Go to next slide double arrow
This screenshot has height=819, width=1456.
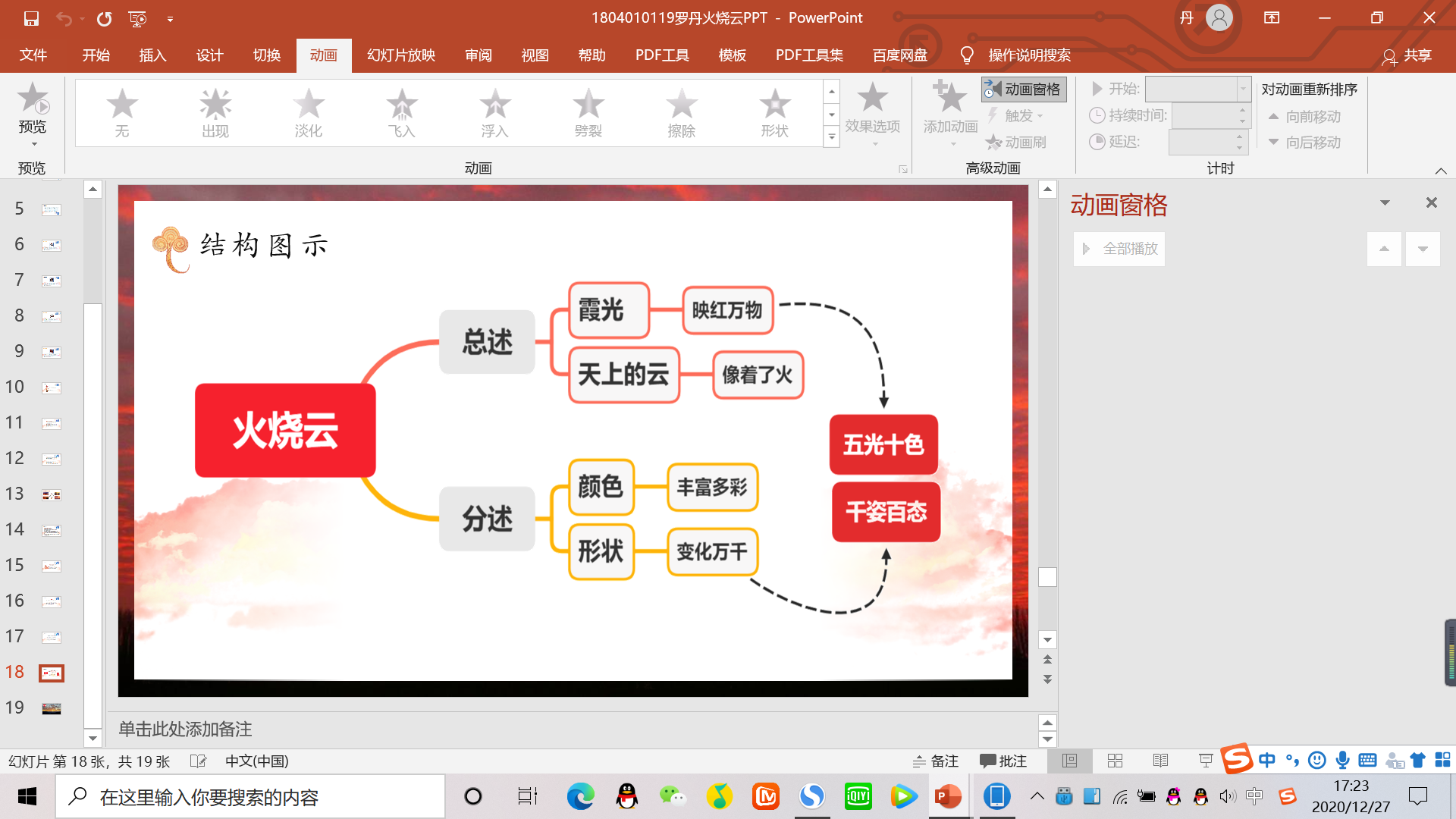[x=1047, y=679]
